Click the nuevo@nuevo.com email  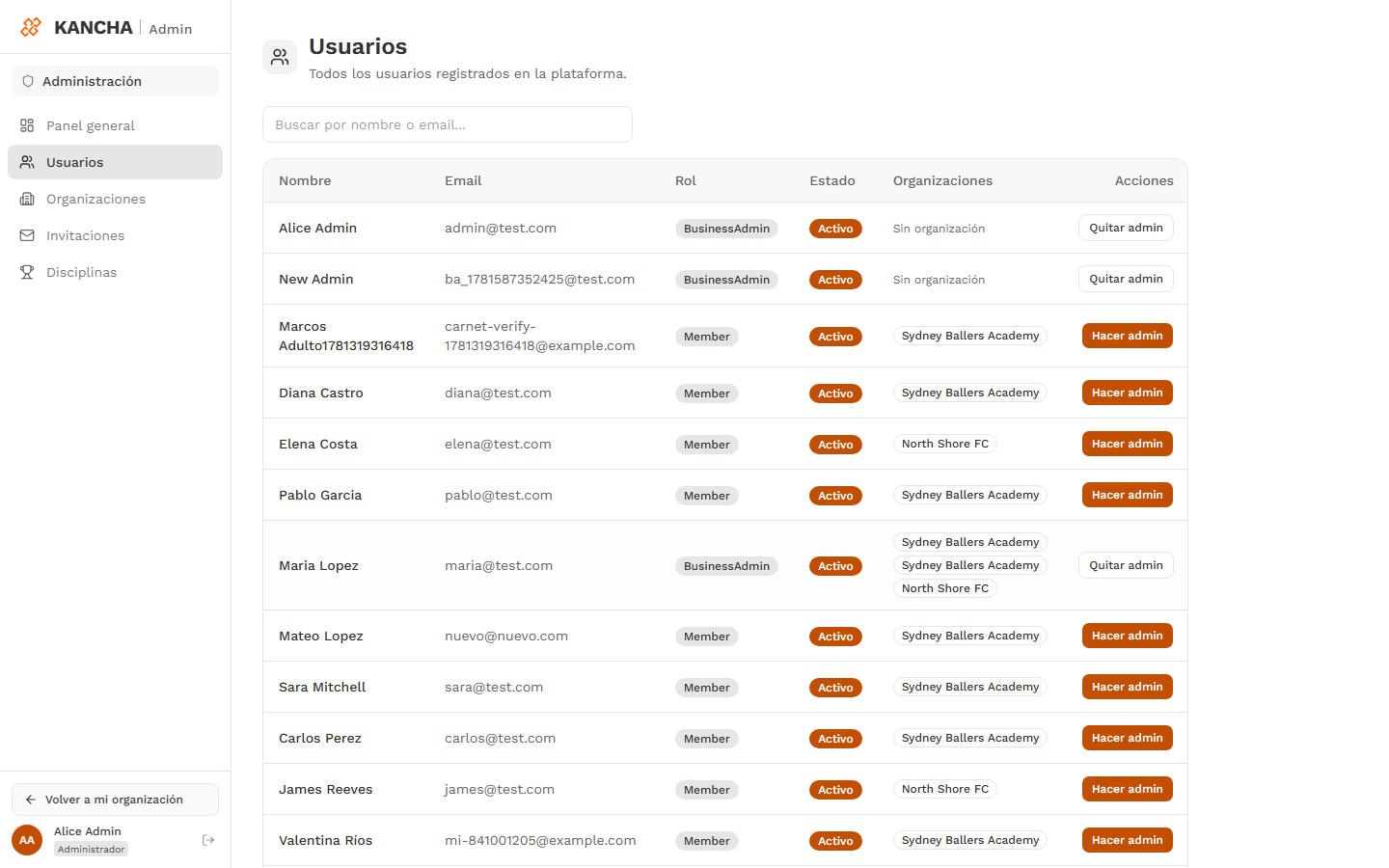(506, 636)
